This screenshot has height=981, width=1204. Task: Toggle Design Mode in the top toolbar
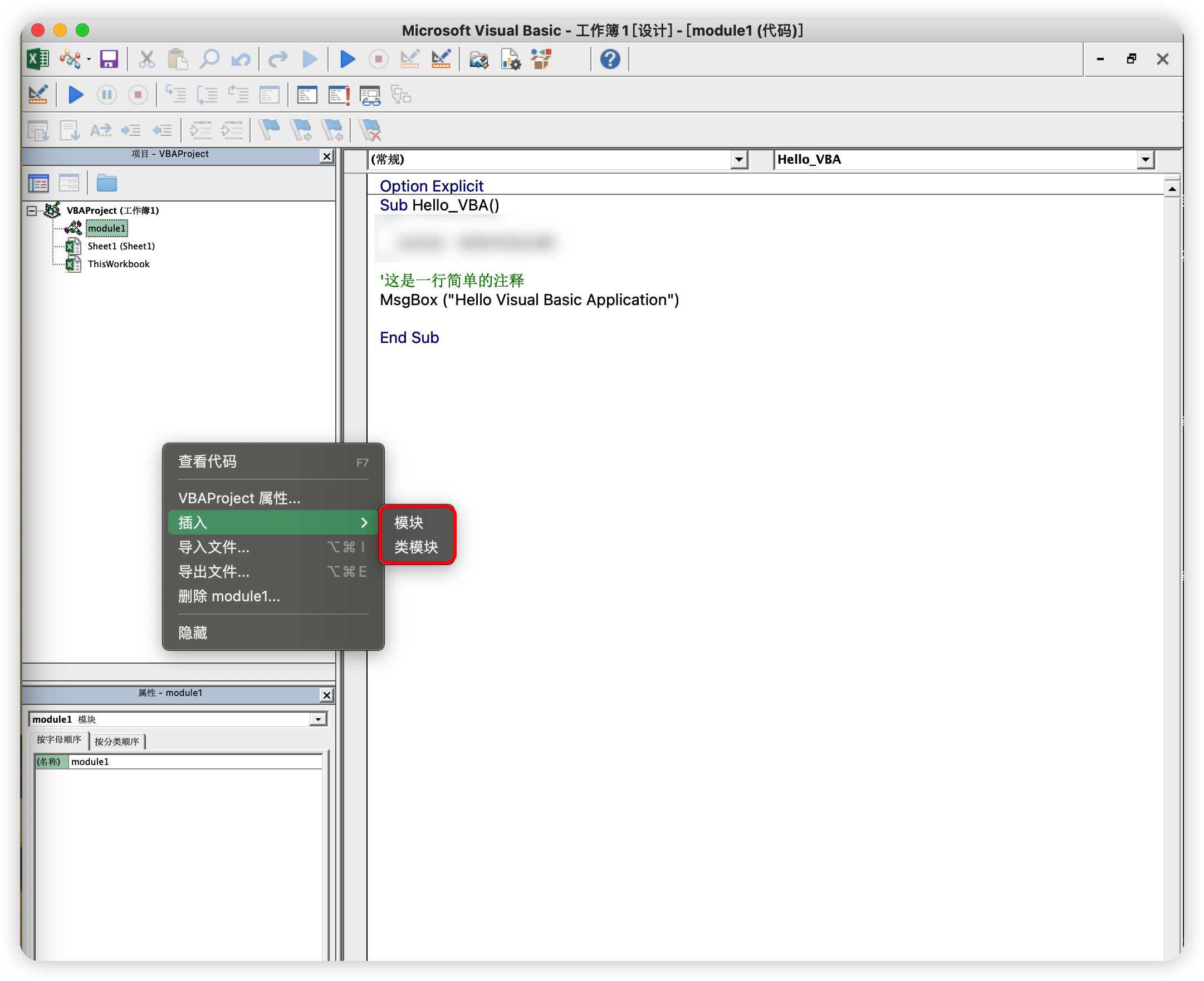pos(441,60)
